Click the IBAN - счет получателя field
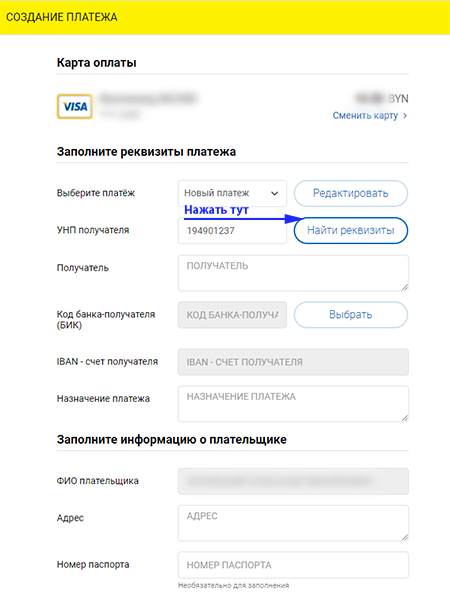This screenshot has height=596, width=450. (293, 362)
